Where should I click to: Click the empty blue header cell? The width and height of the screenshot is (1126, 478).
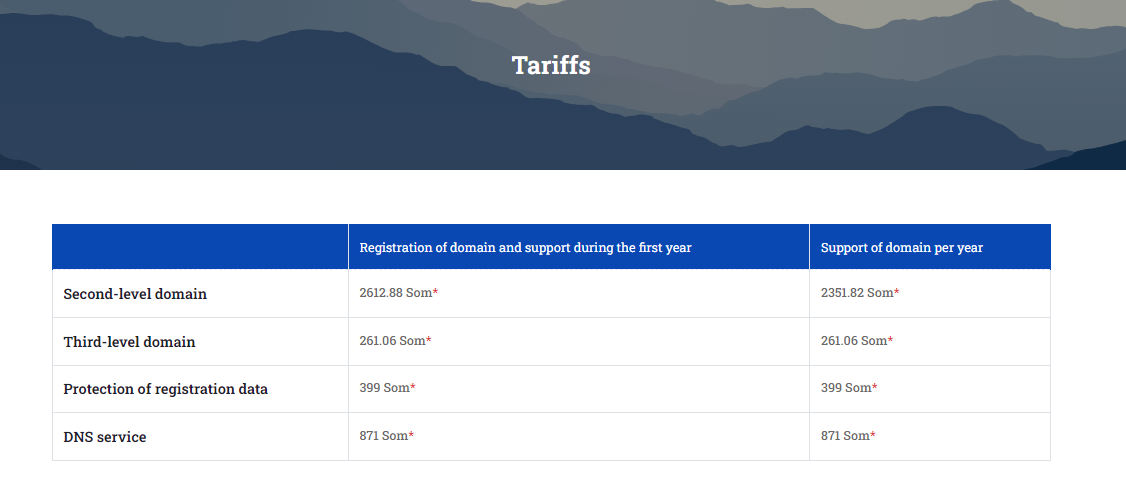point(200,247)
